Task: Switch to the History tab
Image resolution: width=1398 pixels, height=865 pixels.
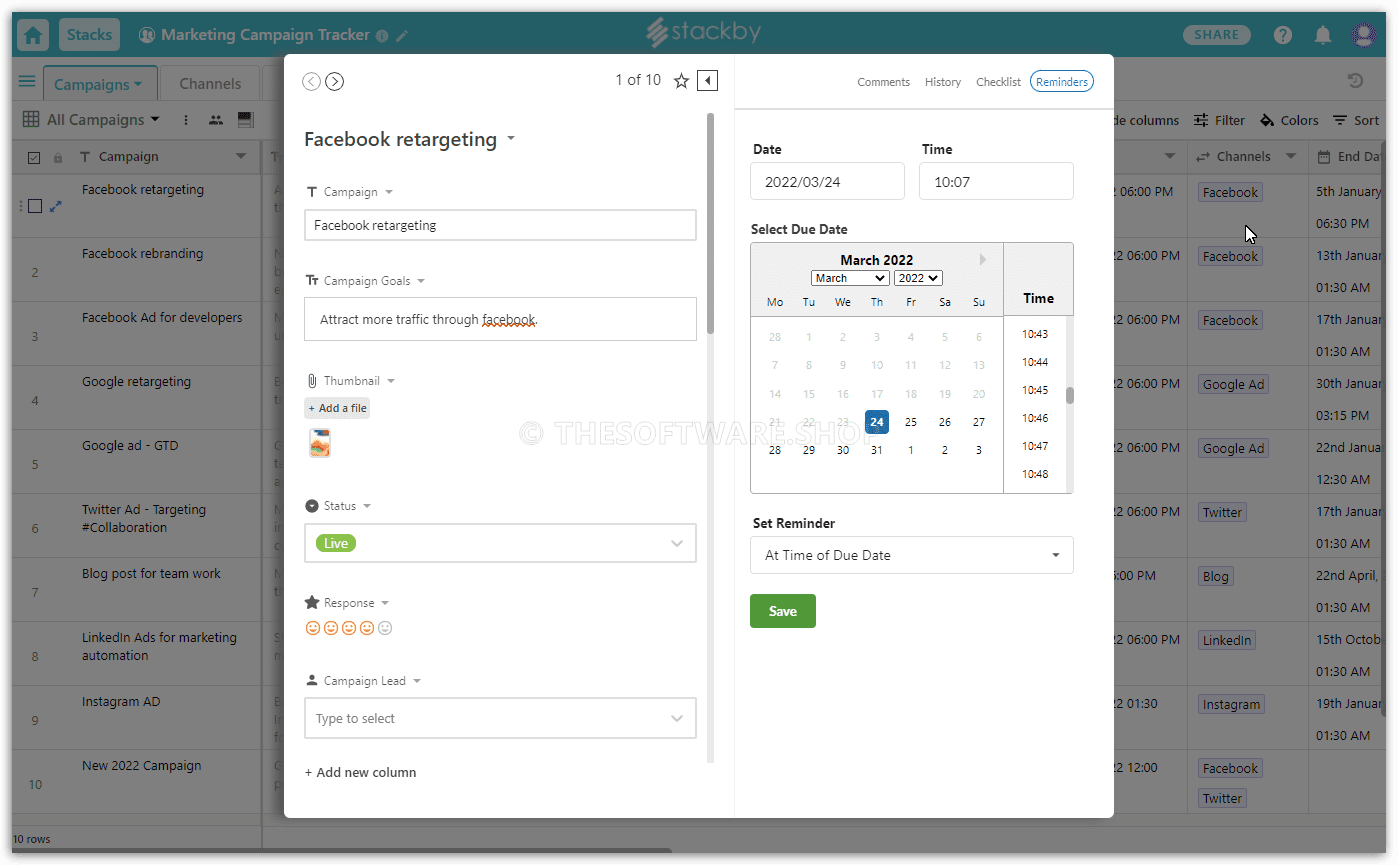Action: pos(942,82)
